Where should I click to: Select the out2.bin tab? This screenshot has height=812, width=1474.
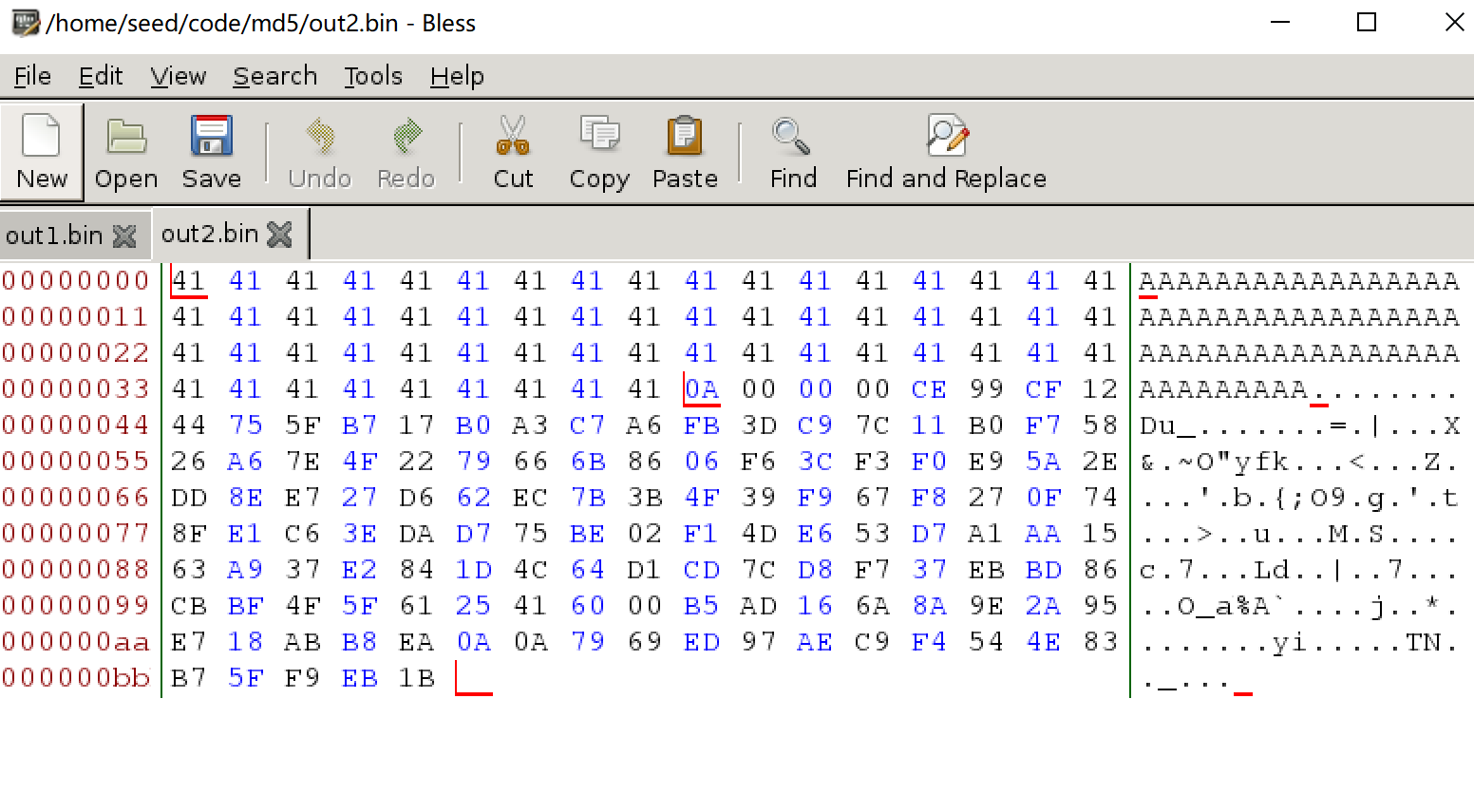pos(209,234)
